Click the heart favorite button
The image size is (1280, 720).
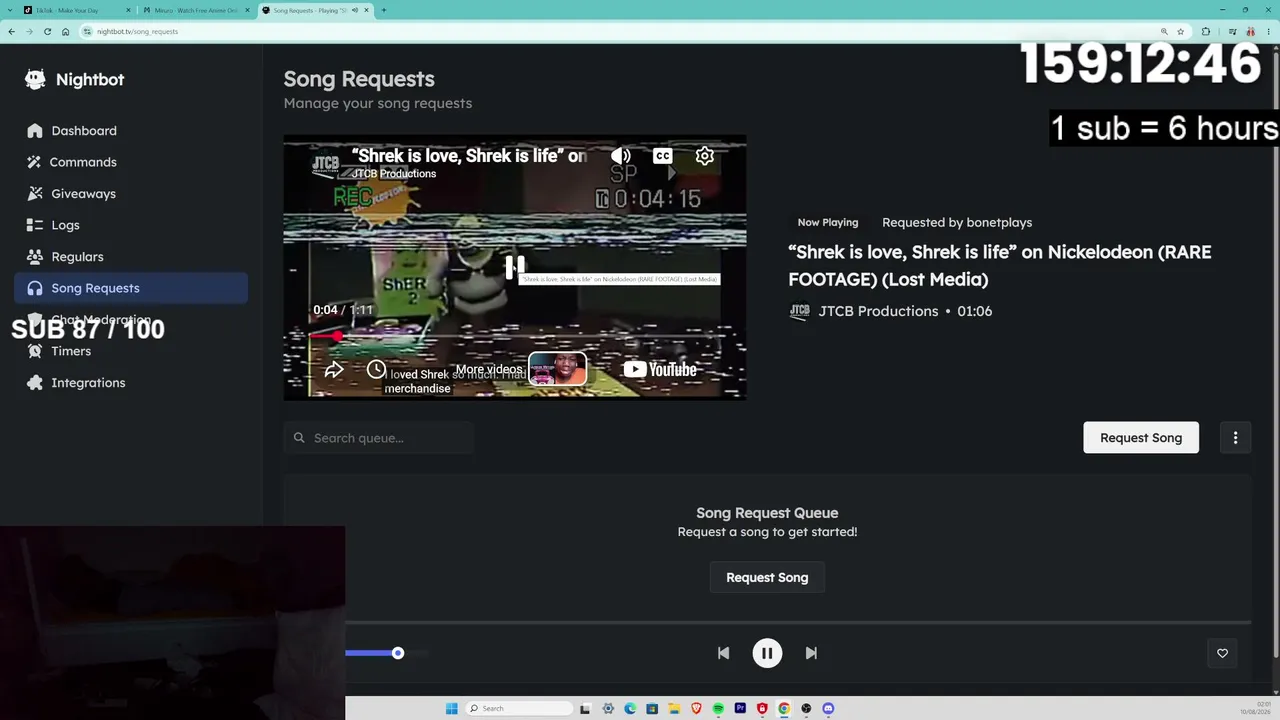coord(1222,653)
